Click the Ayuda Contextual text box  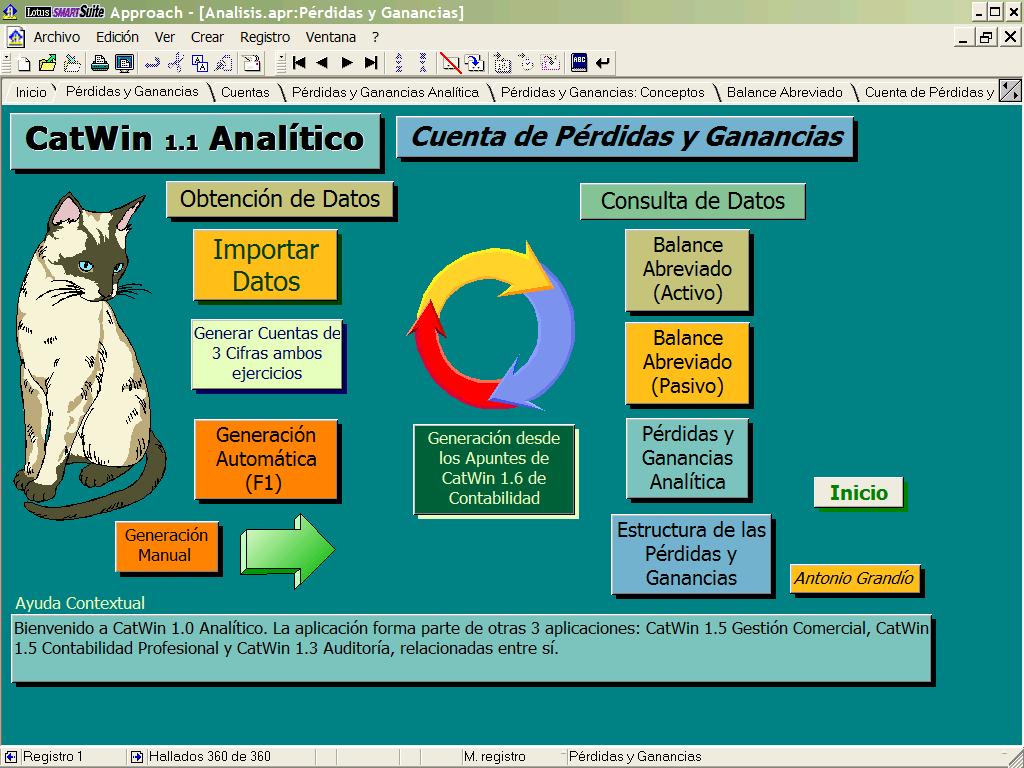coord(471,647)
